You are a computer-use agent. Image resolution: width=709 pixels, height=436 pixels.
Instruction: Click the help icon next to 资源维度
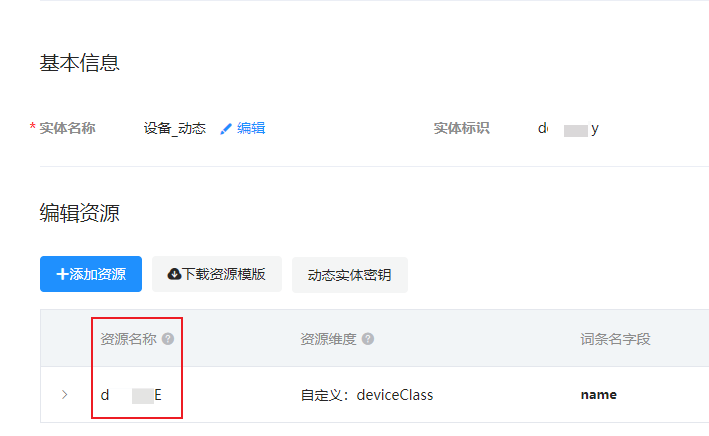tap(368, 339)
